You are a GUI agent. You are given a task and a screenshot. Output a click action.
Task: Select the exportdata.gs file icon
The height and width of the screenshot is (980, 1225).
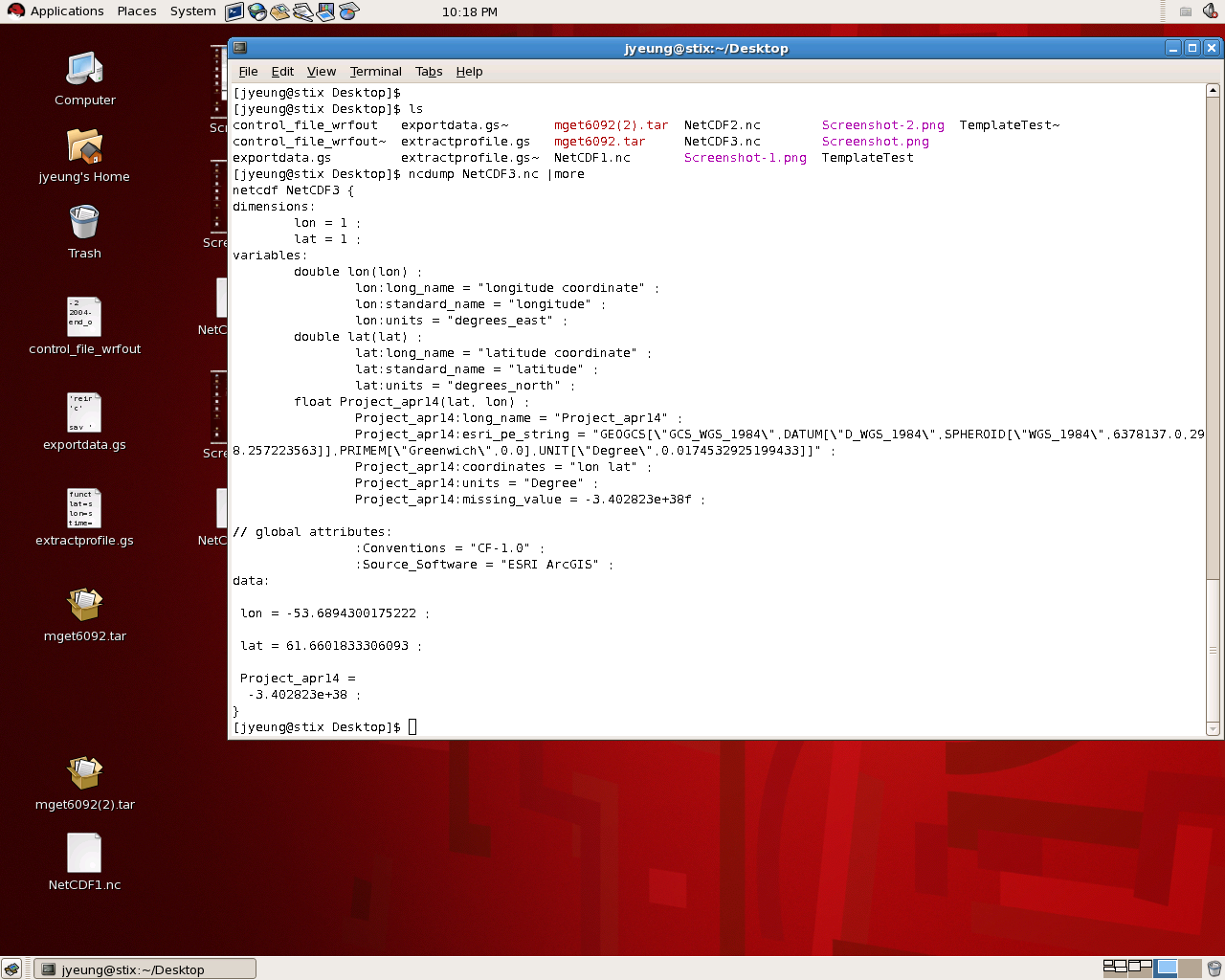(84, 413)
